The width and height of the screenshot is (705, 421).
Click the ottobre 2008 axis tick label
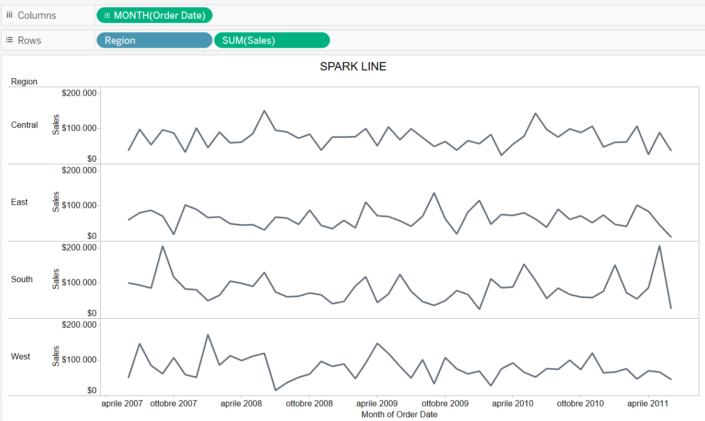308,404
